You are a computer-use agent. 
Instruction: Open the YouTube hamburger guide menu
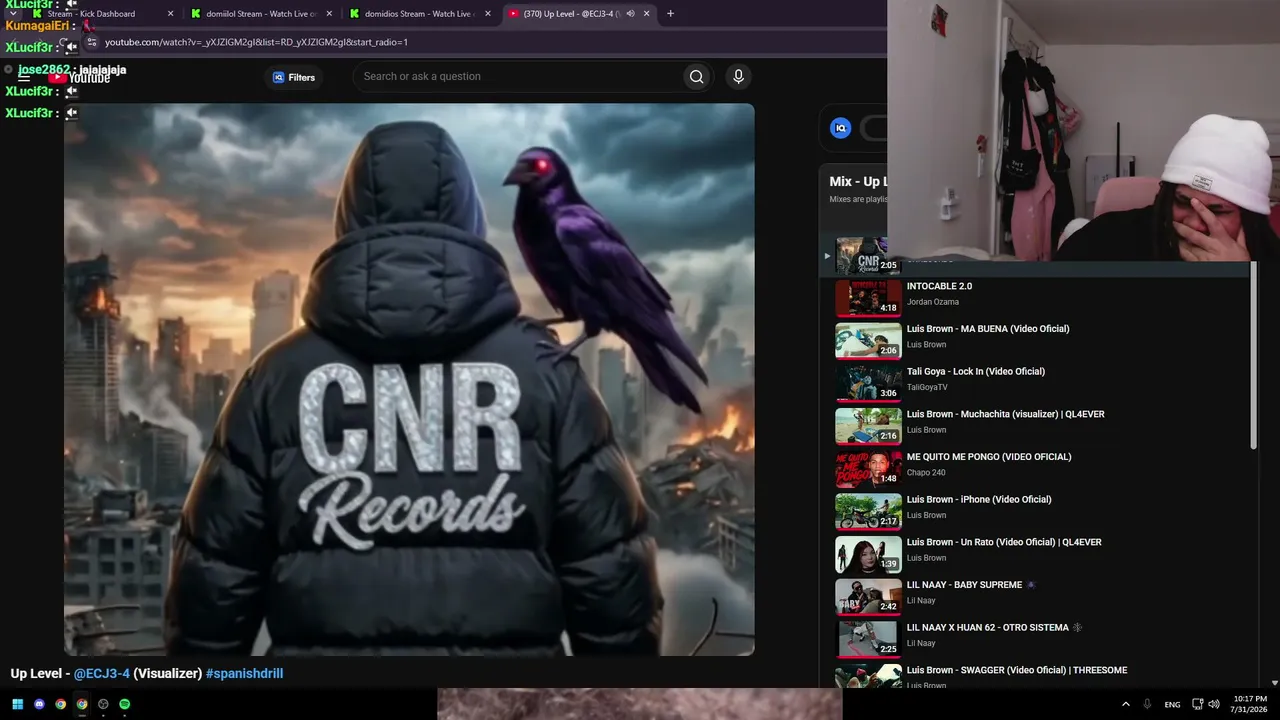[x=24, y=77]
